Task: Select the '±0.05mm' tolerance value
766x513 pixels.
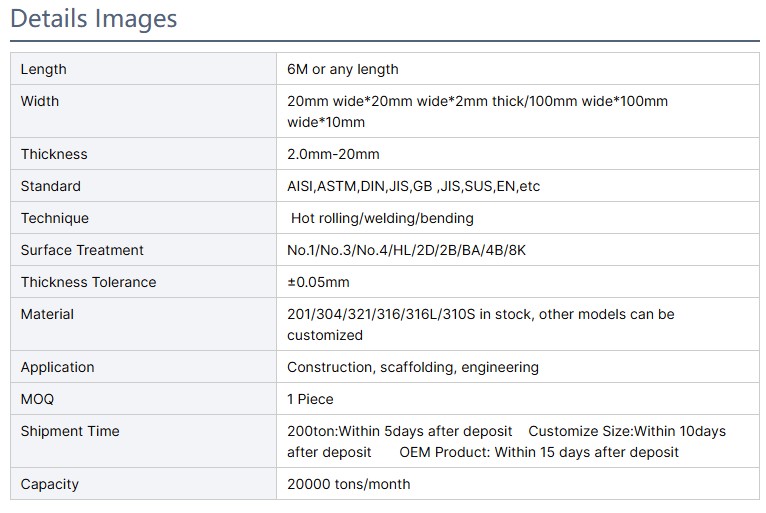Action: pyautogui.click(x=318, y=282)
